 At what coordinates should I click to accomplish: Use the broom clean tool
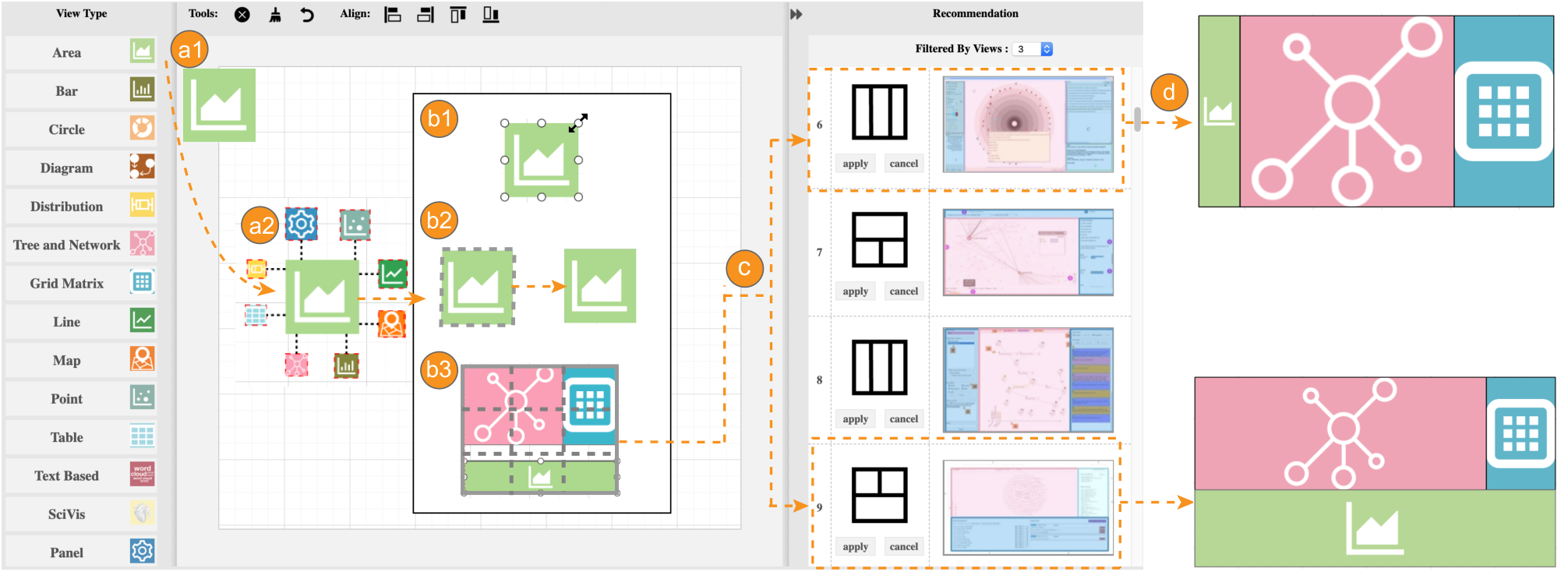275,14
